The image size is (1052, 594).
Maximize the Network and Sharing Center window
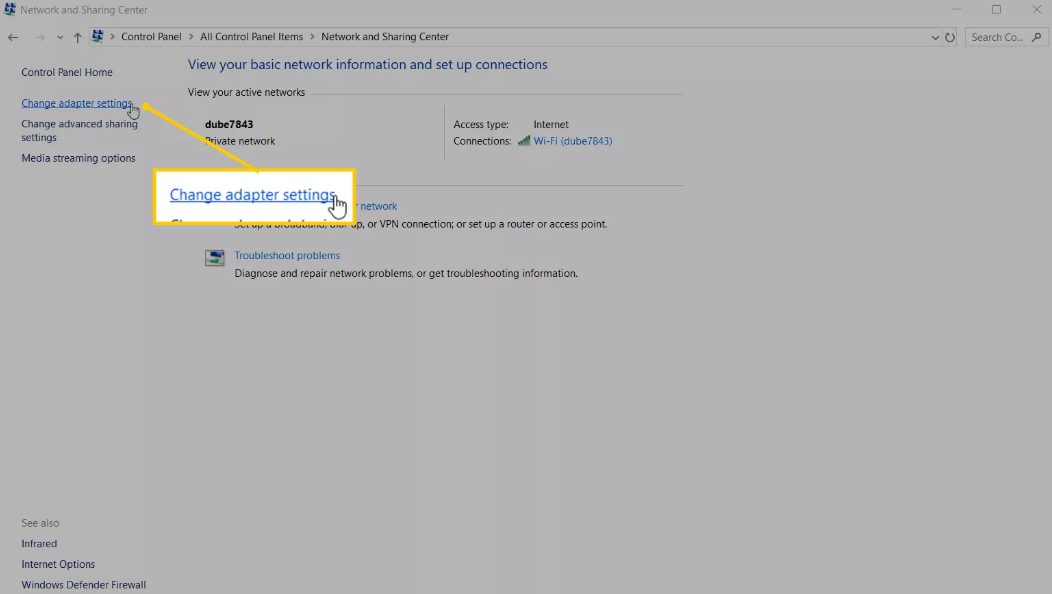tap(996, 9)
